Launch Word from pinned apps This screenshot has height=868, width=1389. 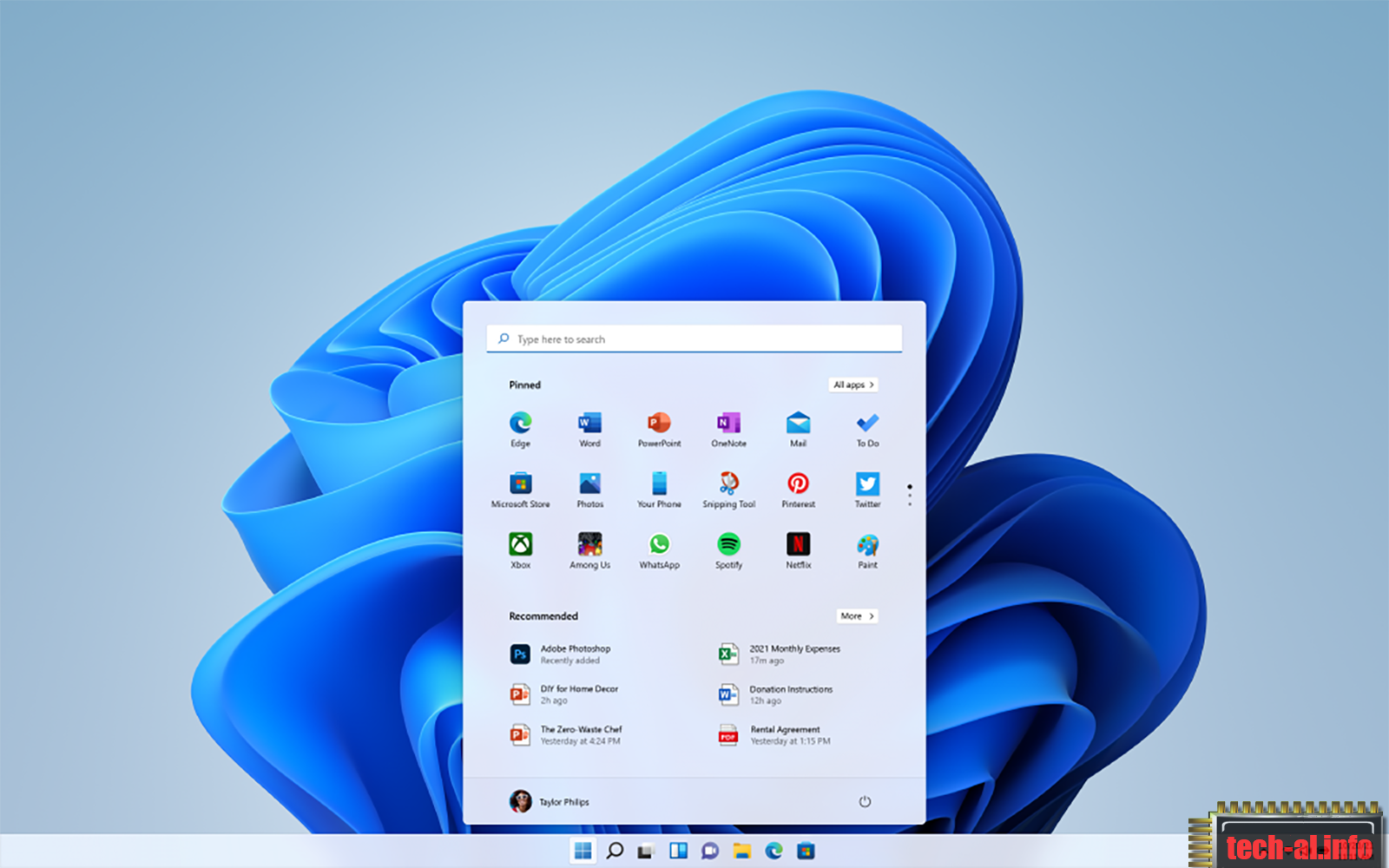(x=589, y=430)
